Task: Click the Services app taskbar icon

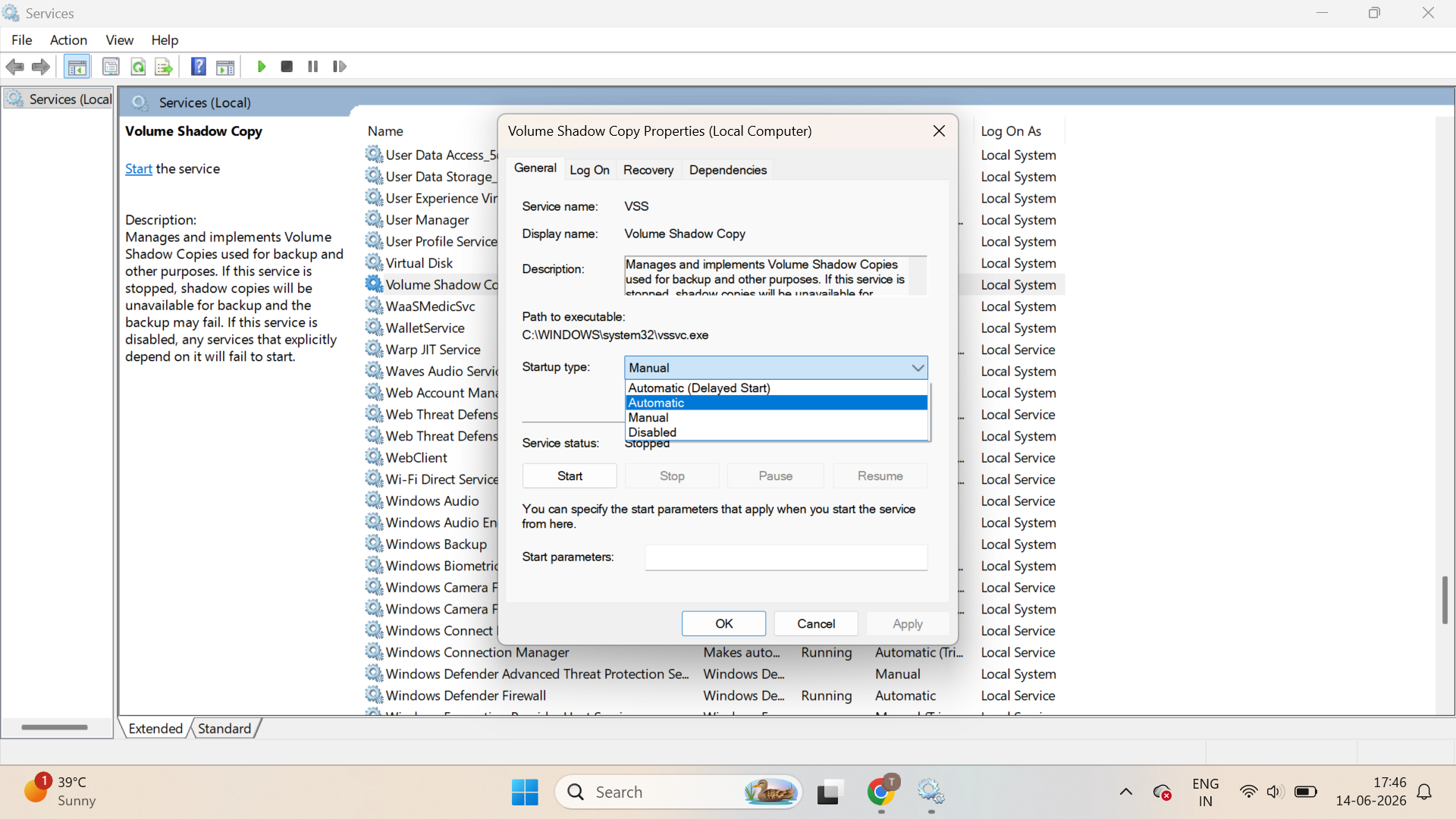Action: [930, 792]
